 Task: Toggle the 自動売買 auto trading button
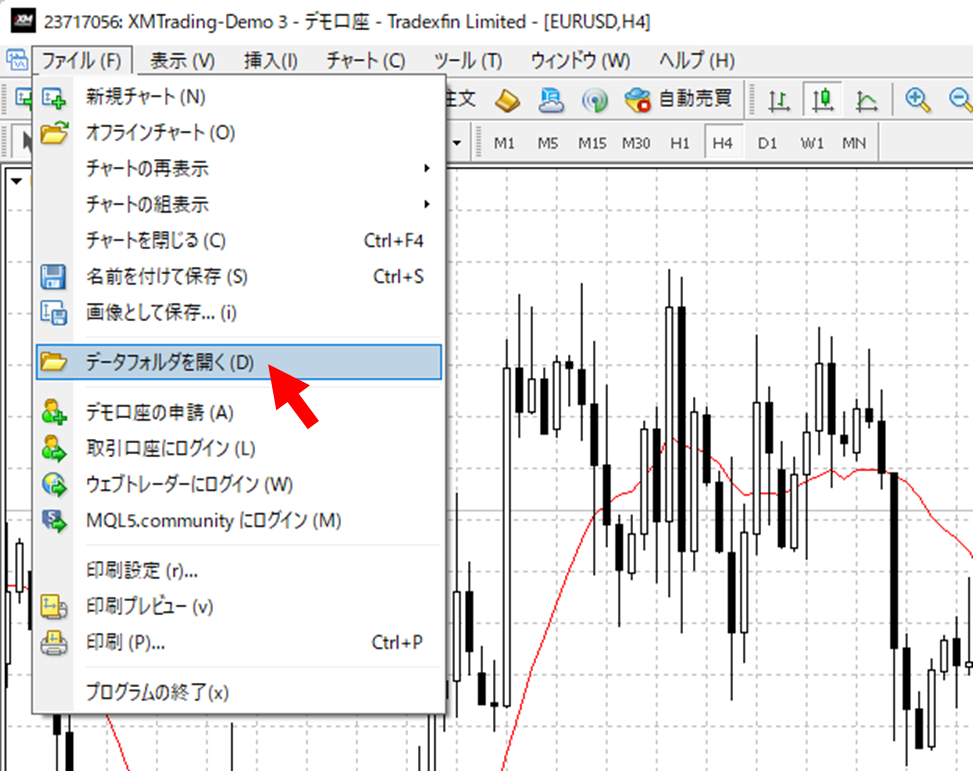pos(678,99)
